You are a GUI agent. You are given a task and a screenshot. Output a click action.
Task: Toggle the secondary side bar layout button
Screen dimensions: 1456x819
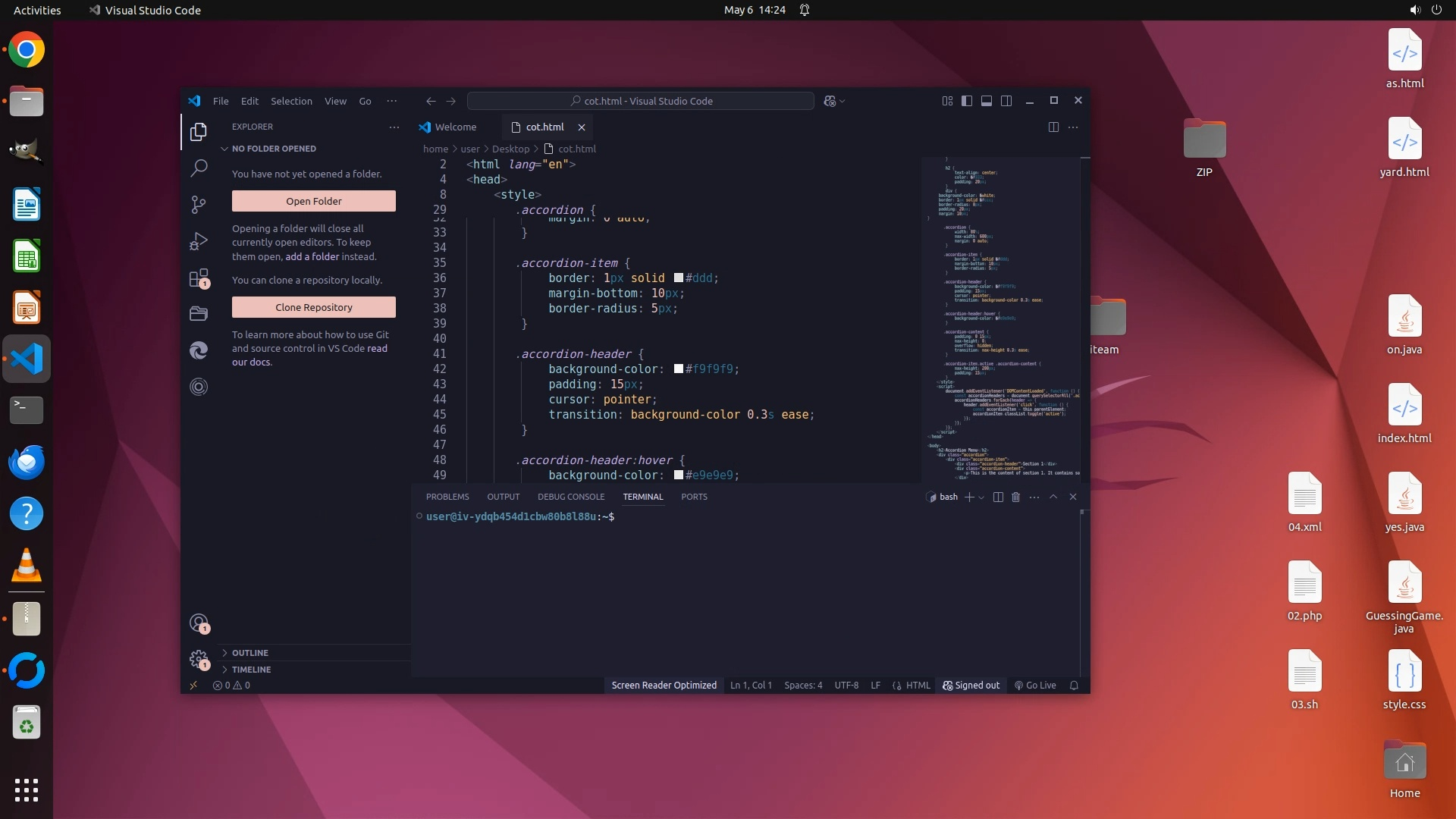point(1006,101)
